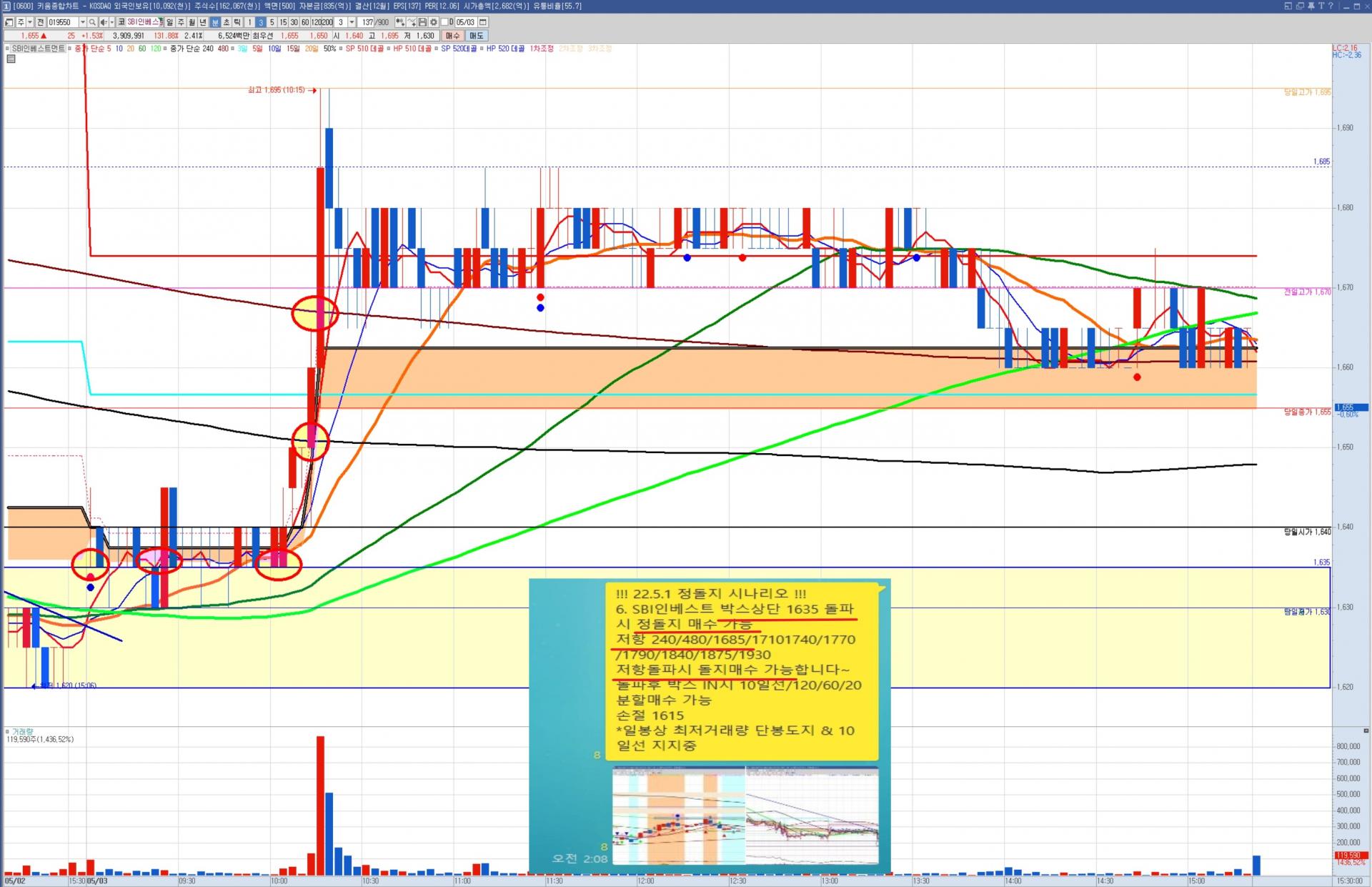Expand the 주 market type dropdown
The height and width of the screenshot is (887, 1372).
[x=30, y=22]
